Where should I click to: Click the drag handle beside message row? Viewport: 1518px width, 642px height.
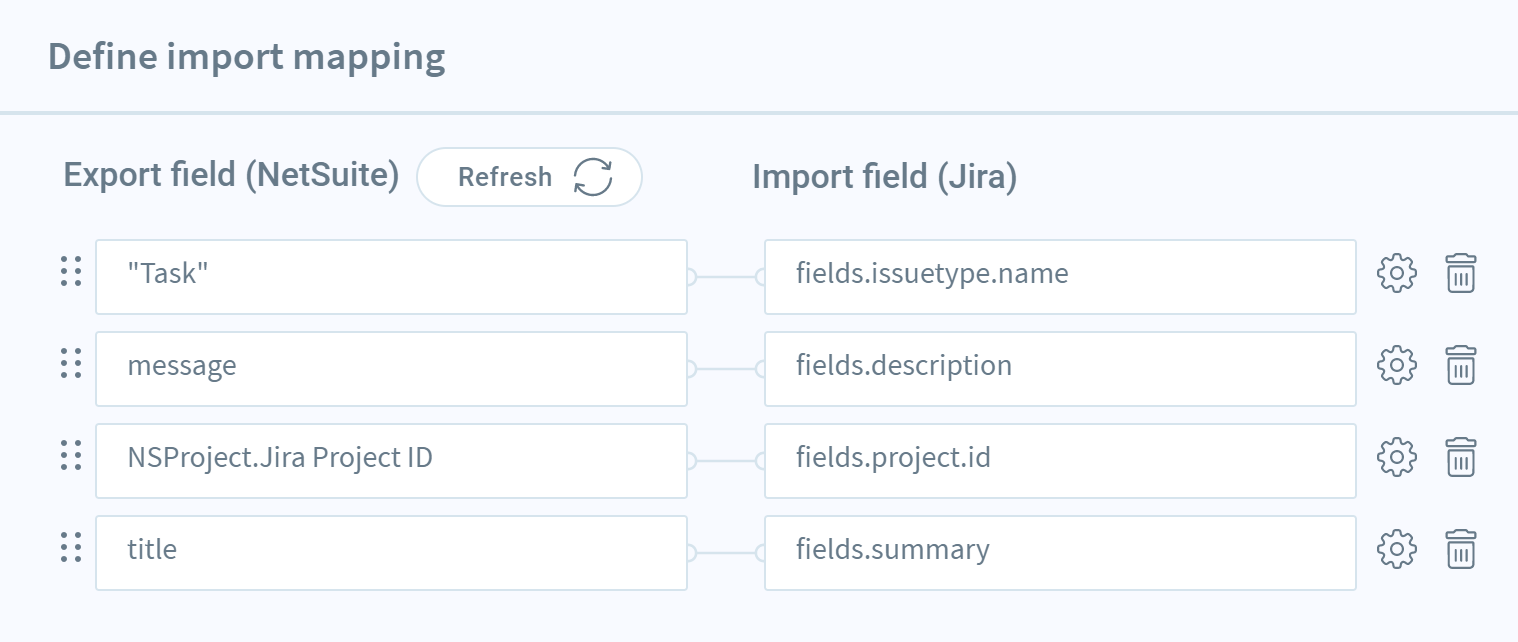[70, 364]
